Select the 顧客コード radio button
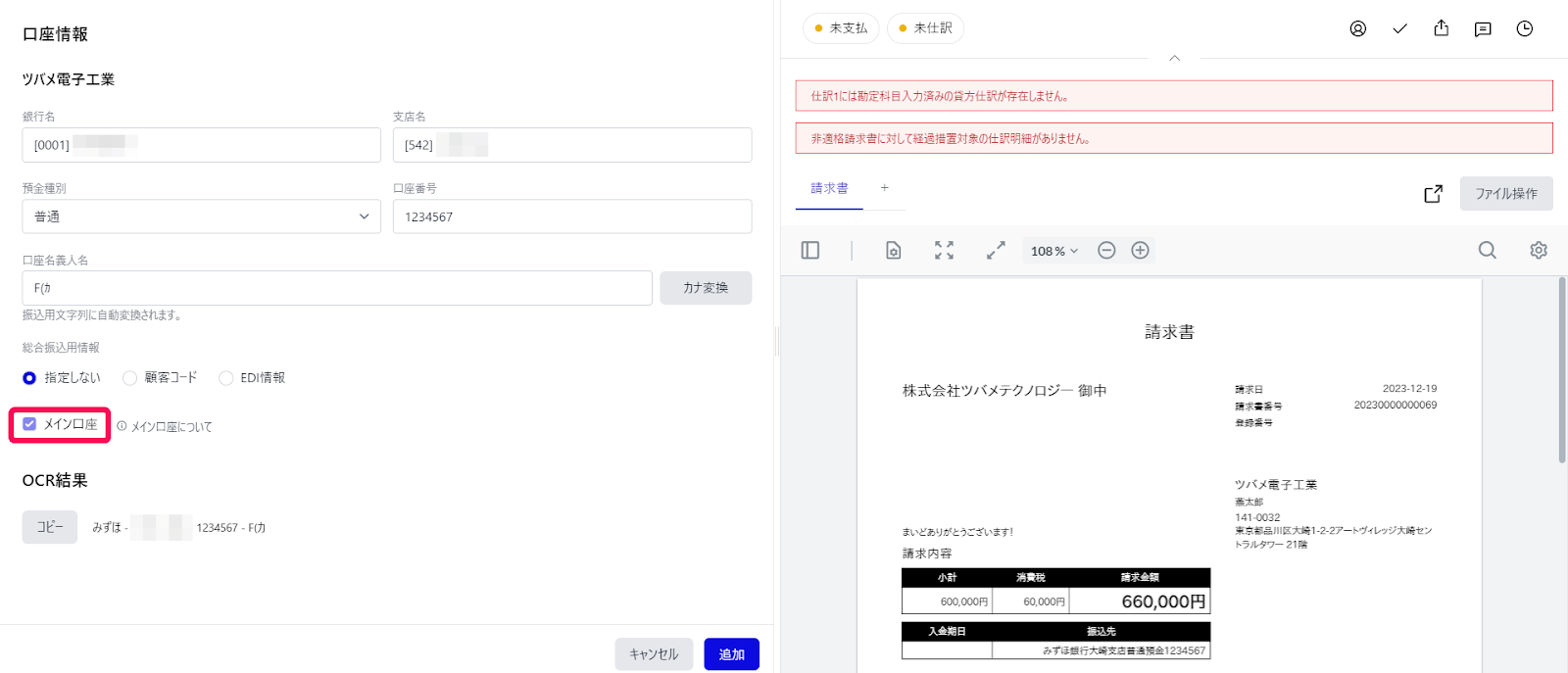Viewport: 1568px width, 673px height. (x=129, y=378)
